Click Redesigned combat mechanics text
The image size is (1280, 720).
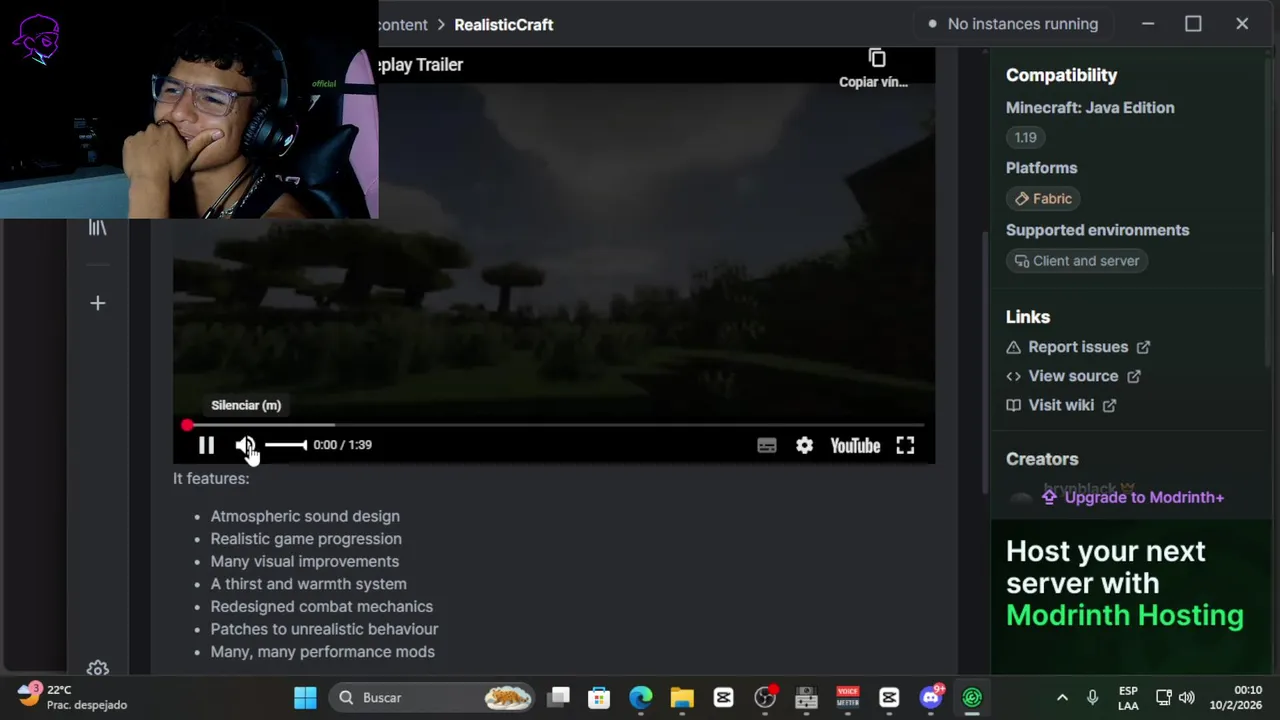tap(321, 607)
